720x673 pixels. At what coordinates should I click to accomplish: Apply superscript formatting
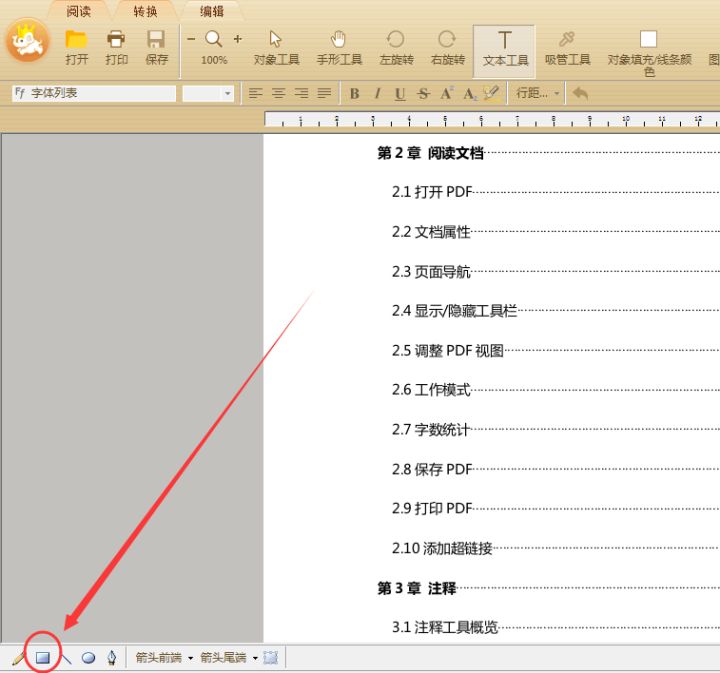446,94
